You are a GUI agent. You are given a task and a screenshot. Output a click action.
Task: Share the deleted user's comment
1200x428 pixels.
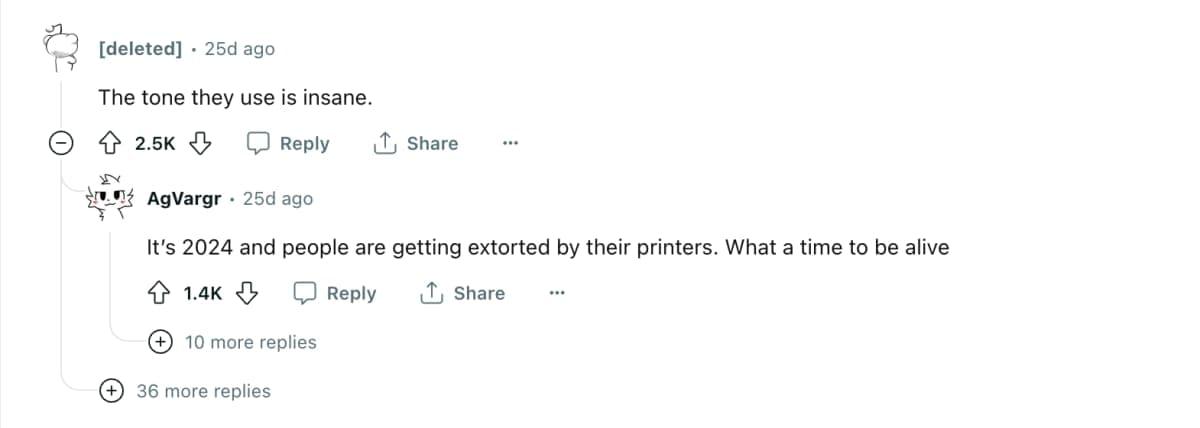point(416,144)
